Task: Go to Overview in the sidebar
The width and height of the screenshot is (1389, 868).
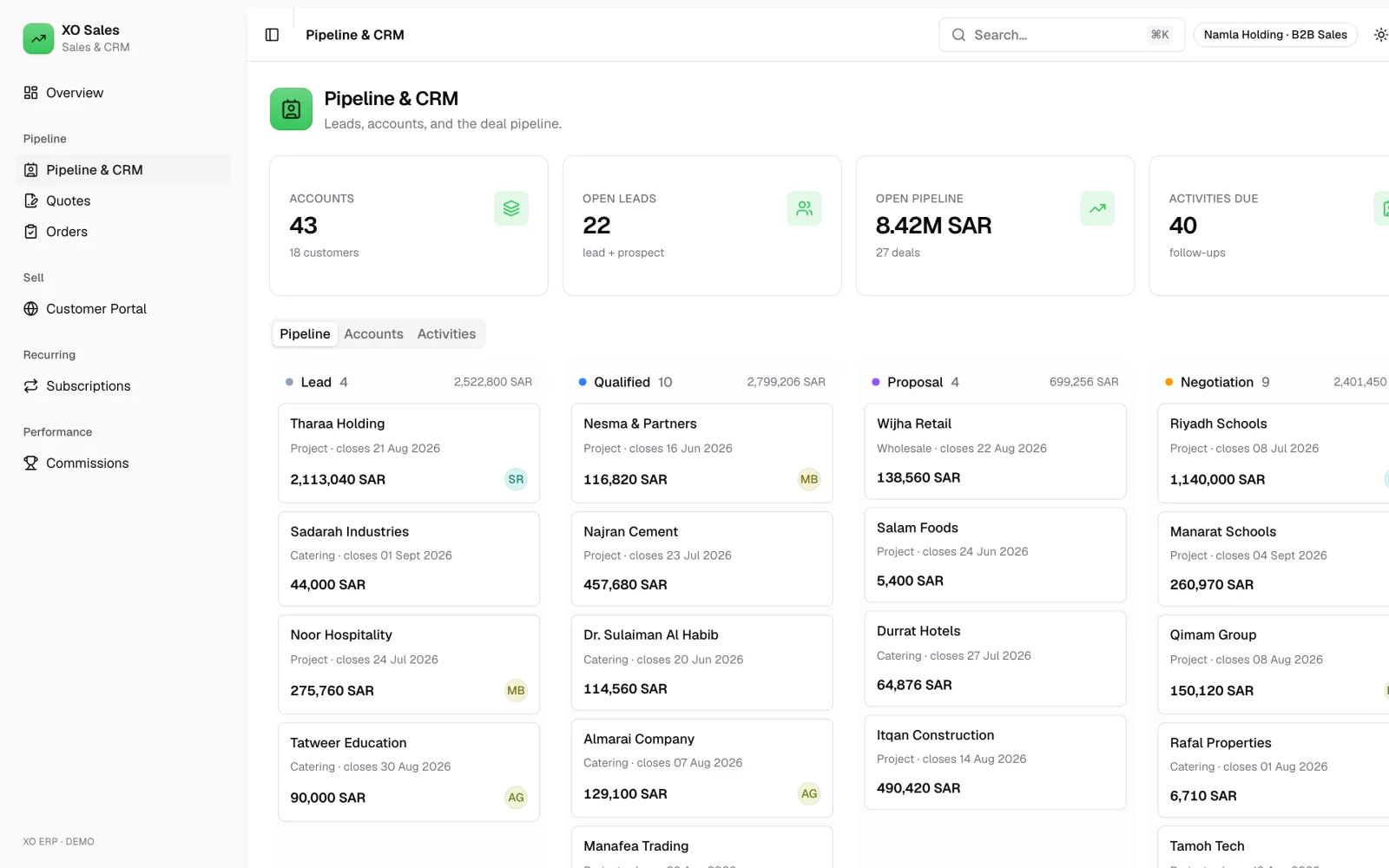Action: [123, 93]
